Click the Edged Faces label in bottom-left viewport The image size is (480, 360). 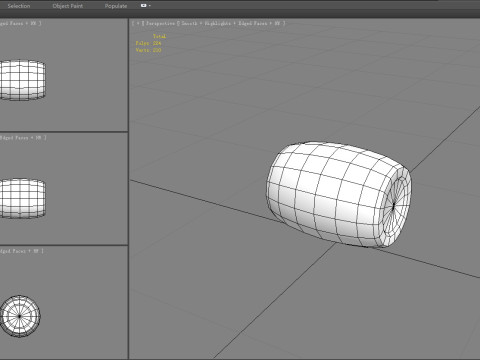click(13, 251)
